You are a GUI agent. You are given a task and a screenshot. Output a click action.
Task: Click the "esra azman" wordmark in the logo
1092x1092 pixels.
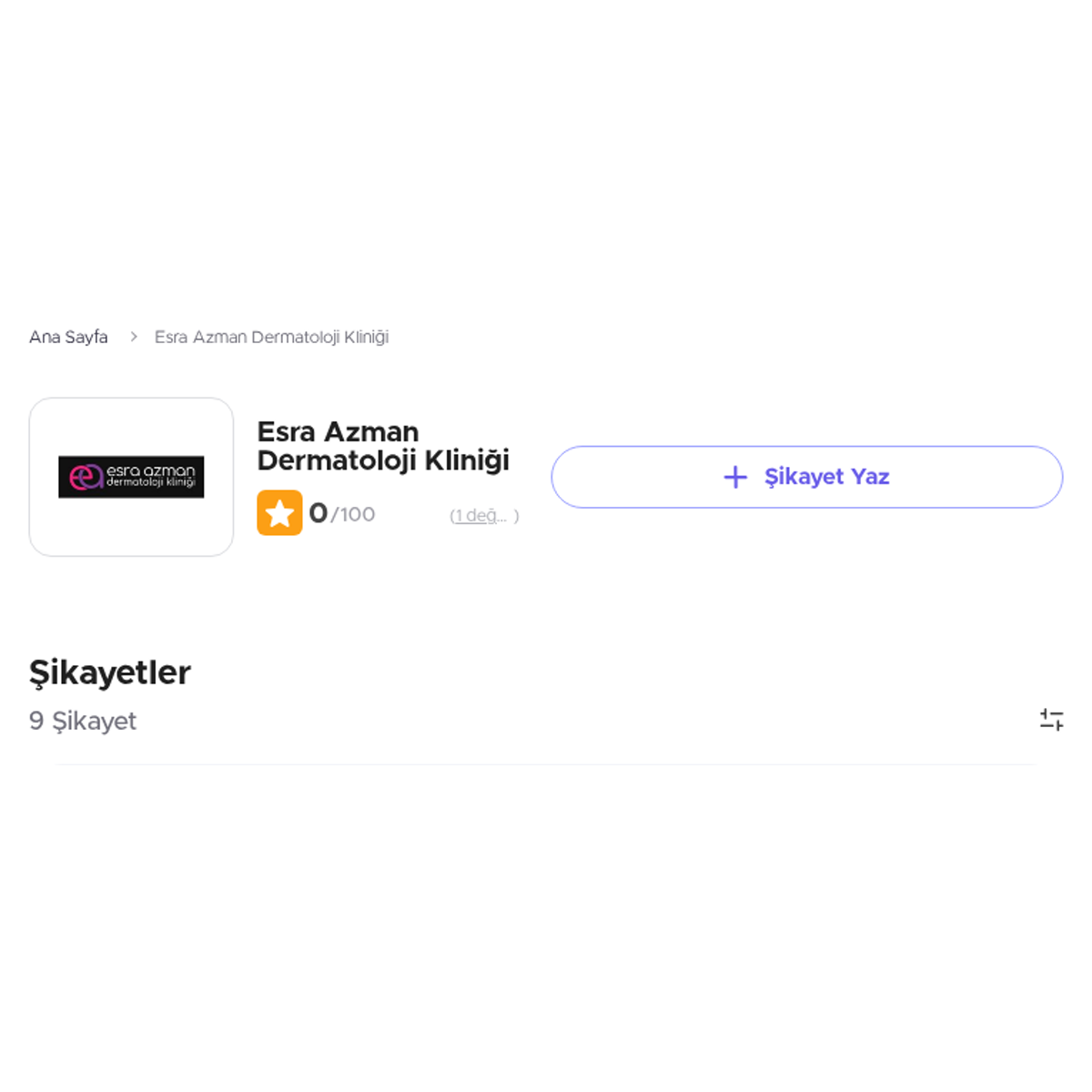151,470
